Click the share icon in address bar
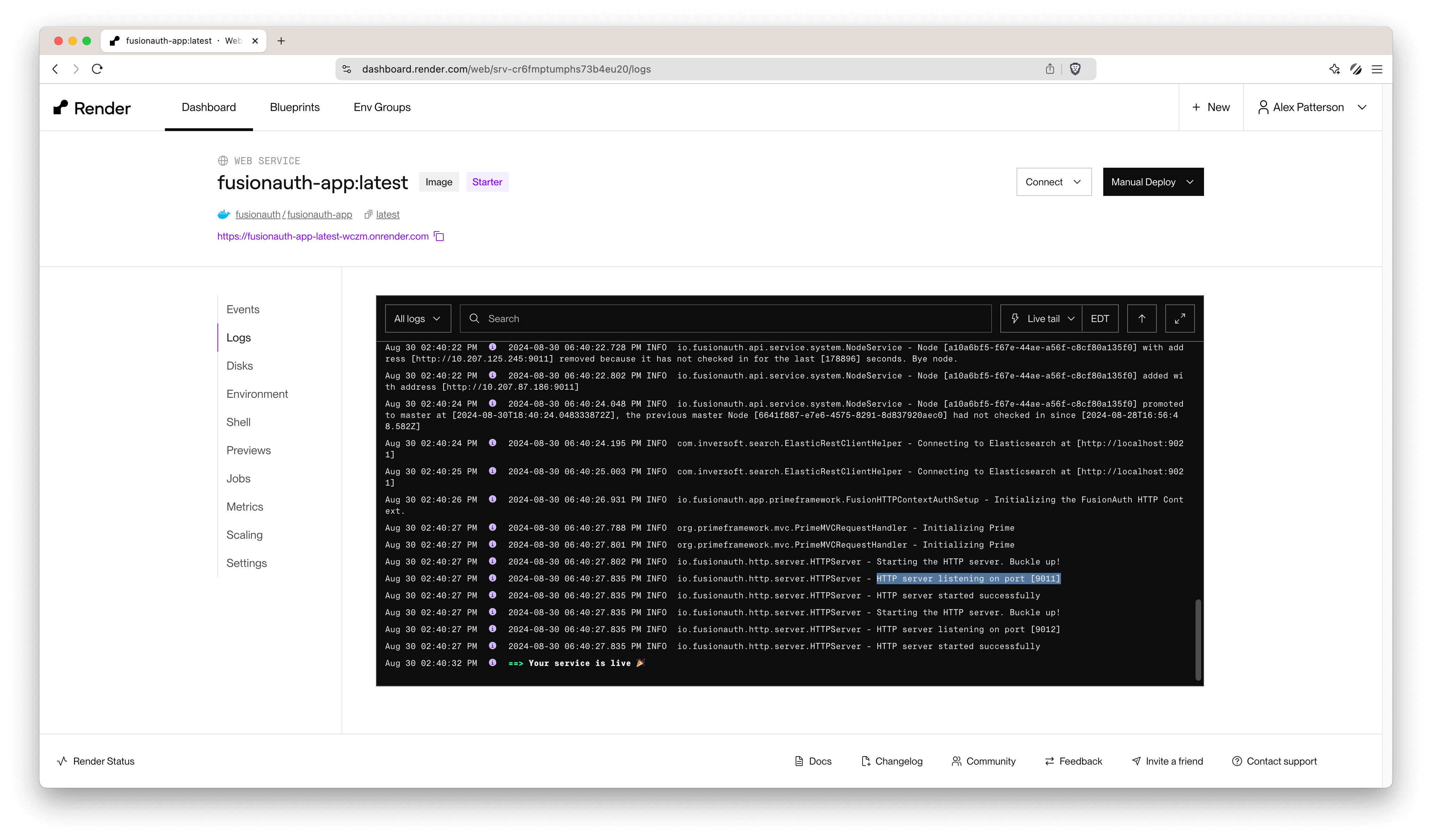The image size is (1432, 840). (x=1050, y=69)
